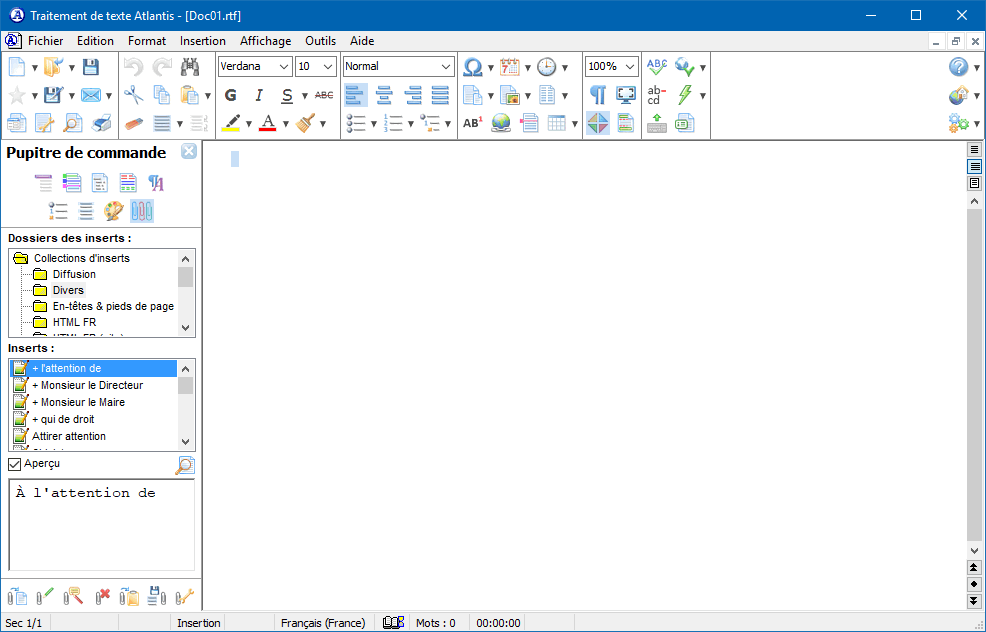
Task: Open the Verdana font dropdown
Action: [284, 67]
